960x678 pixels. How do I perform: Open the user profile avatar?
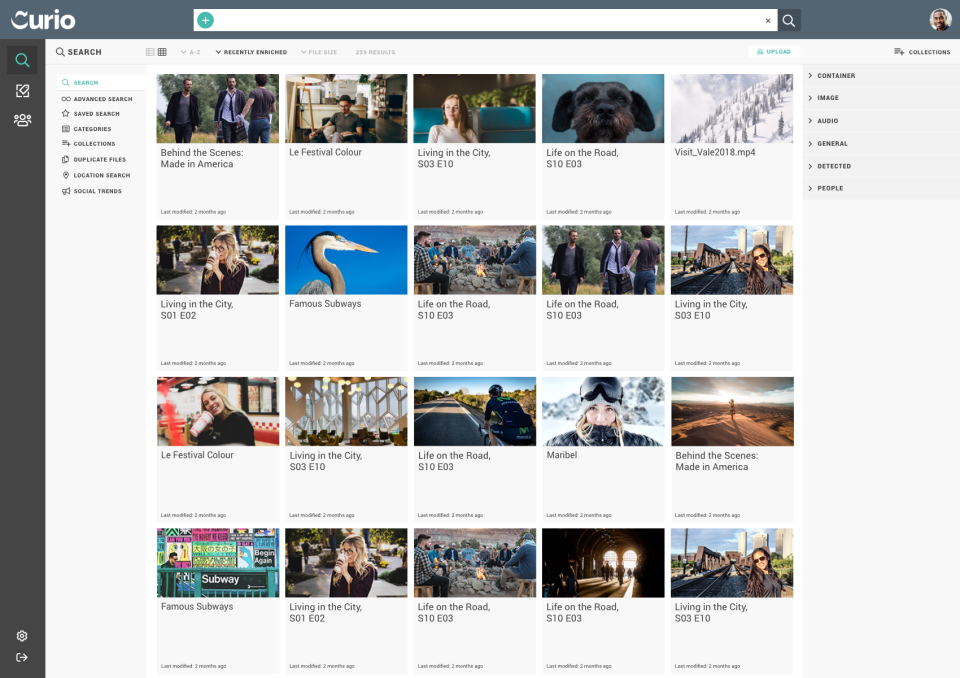[x=939, y=20]
